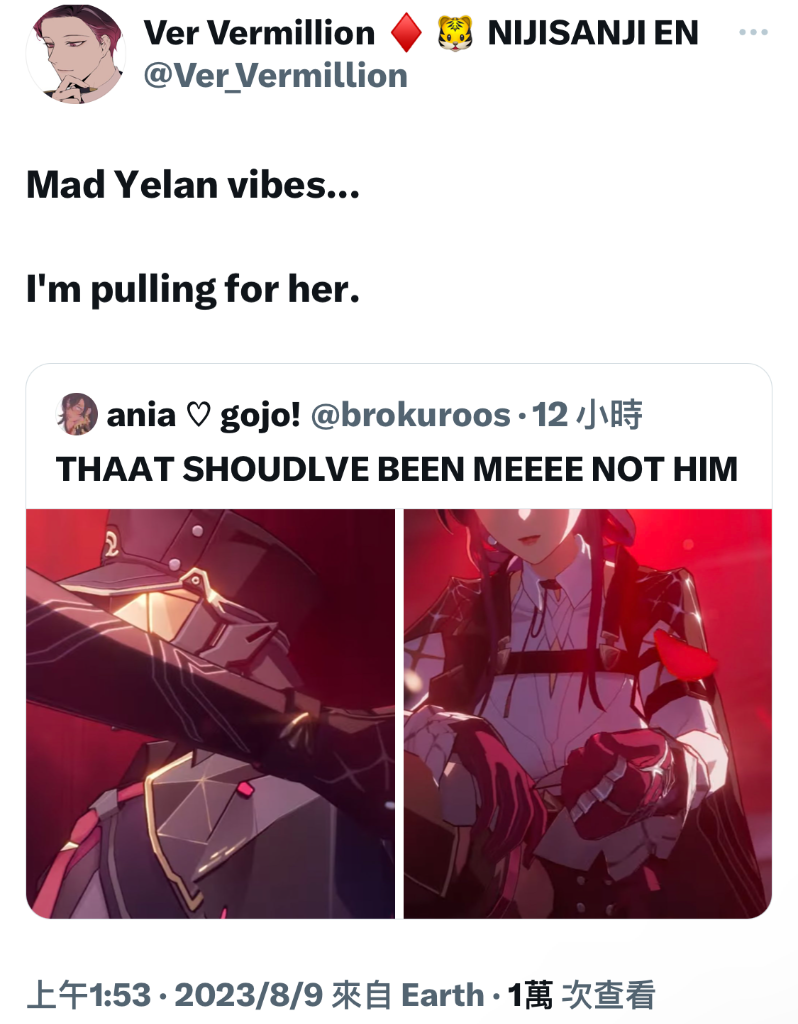This screenshot has width=798, height=1024.
Task: Open the three-dot more options menu
Action: point(753,32)
